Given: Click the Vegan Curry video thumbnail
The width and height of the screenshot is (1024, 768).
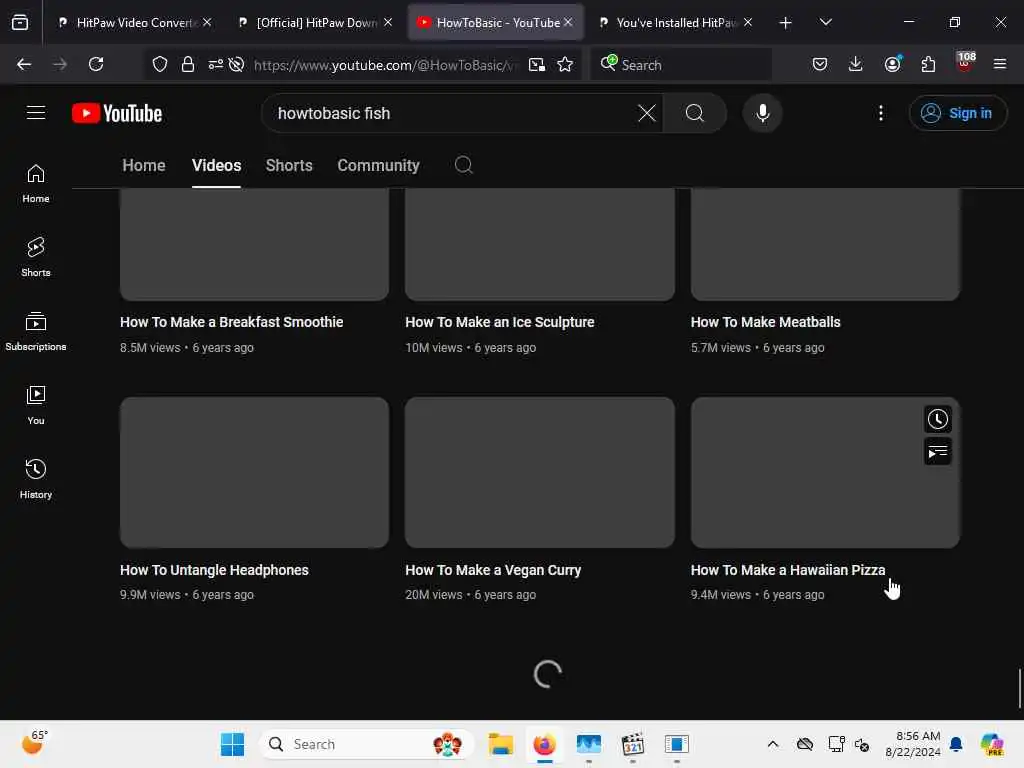Looking at the screenshot, I should point(539,473).
